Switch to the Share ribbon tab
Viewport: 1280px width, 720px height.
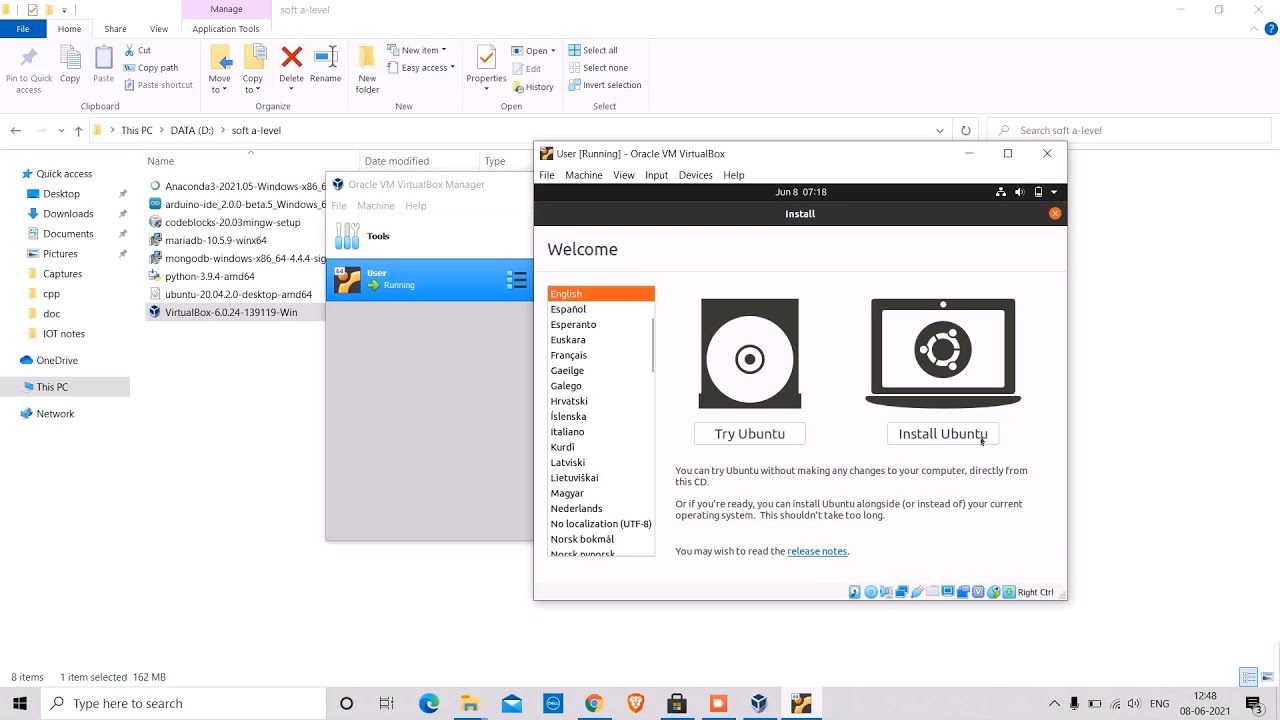coord(115,29)
